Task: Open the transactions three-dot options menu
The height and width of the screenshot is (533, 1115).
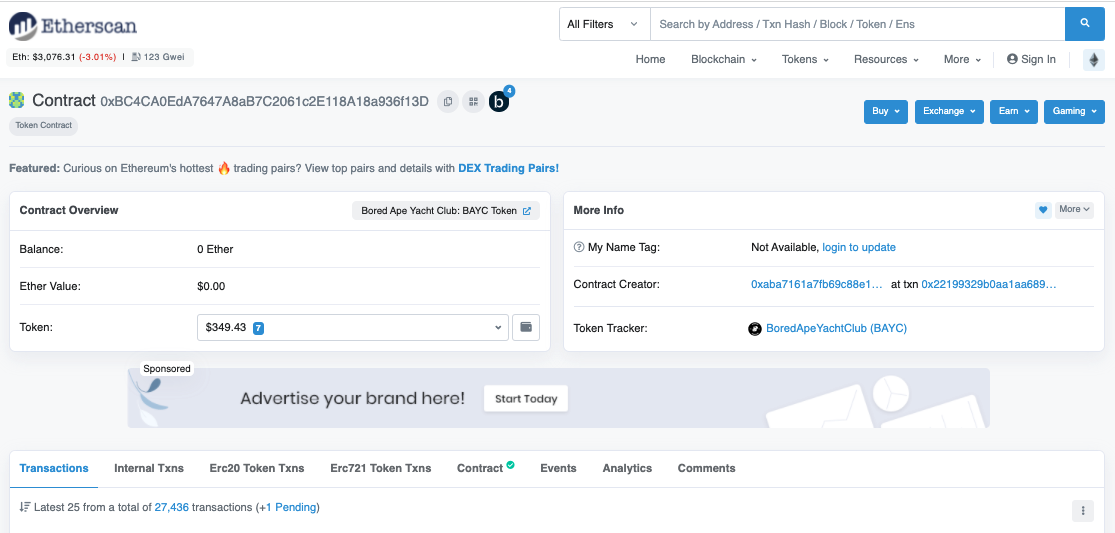Action: (1082, 510)
